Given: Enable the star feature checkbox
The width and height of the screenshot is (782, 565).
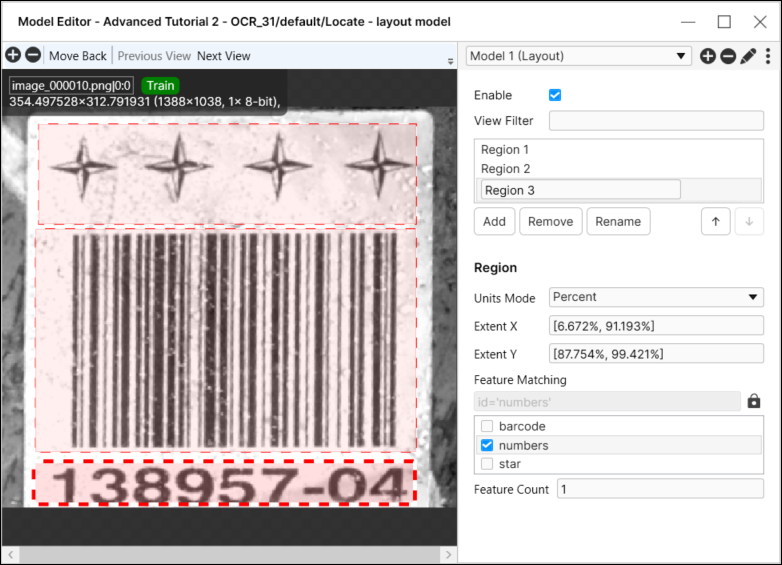Looking at the screenshot, I should [487, 464].
